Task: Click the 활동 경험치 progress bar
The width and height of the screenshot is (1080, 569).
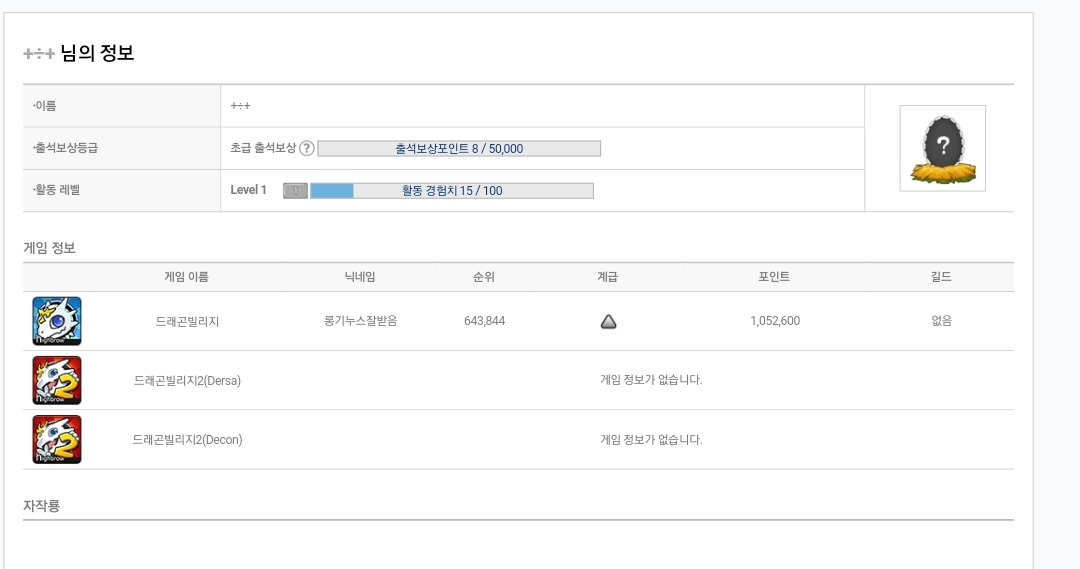Action: point(452,191)
